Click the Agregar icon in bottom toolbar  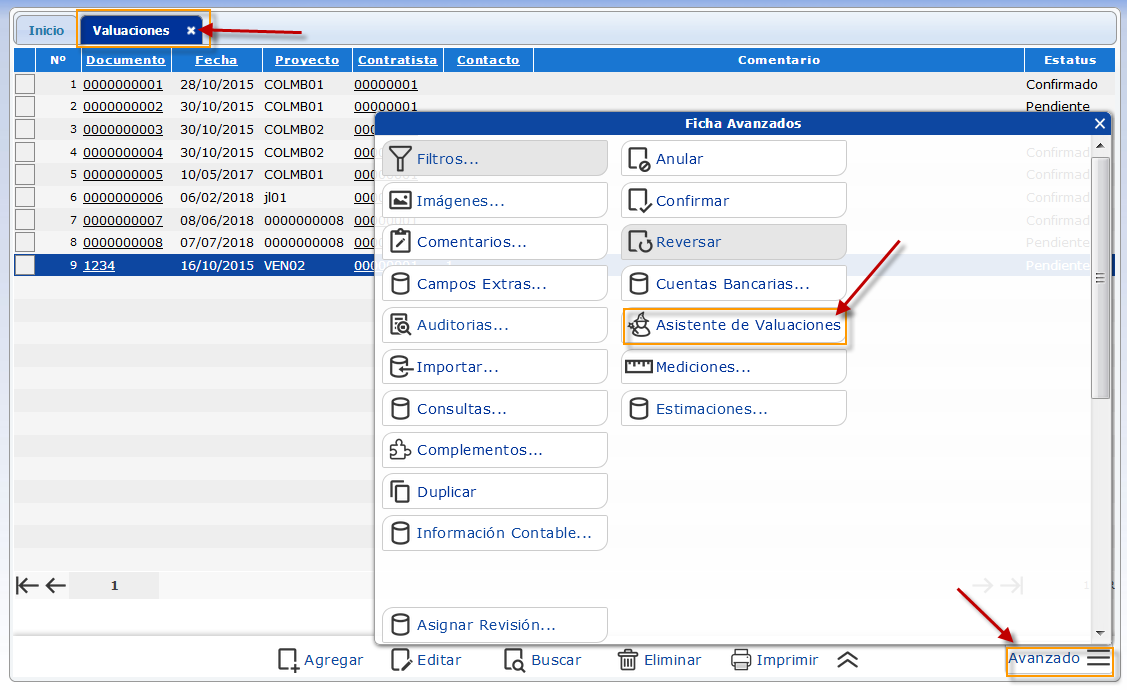pyautogui.click(x=289, y=660)
